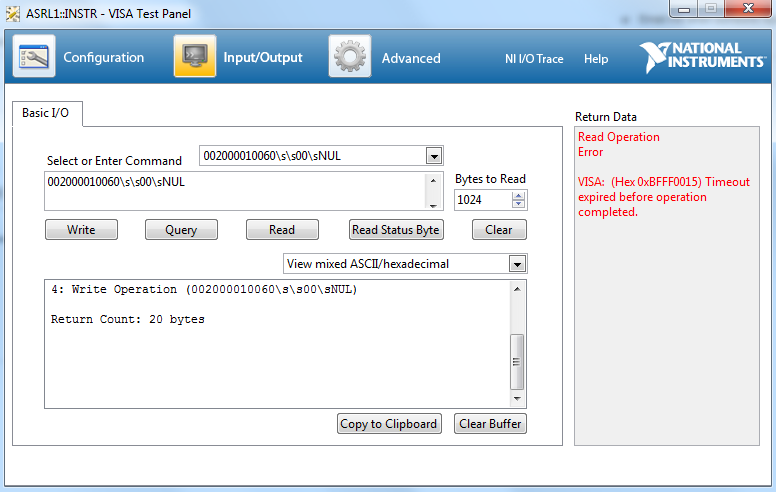This screenshot has width=776, height=492.
Task: Open the Help menu
Action: 596,59
